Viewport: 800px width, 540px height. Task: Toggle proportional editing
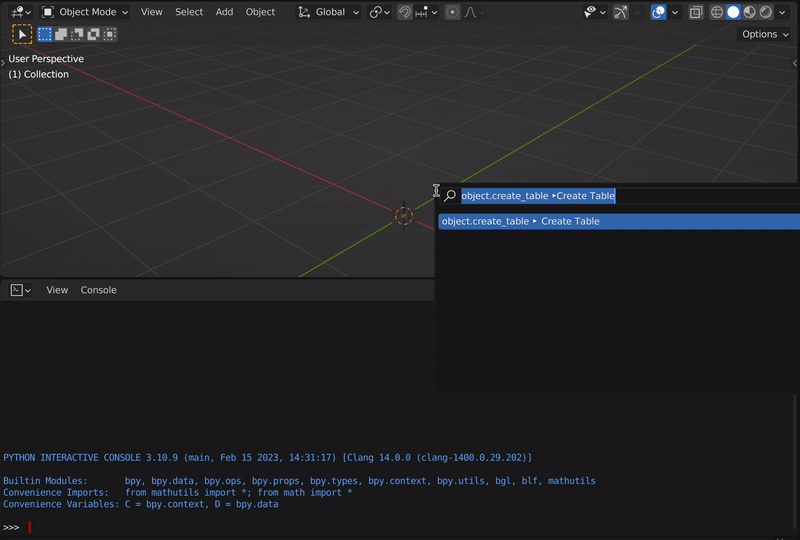coord(452,12)
